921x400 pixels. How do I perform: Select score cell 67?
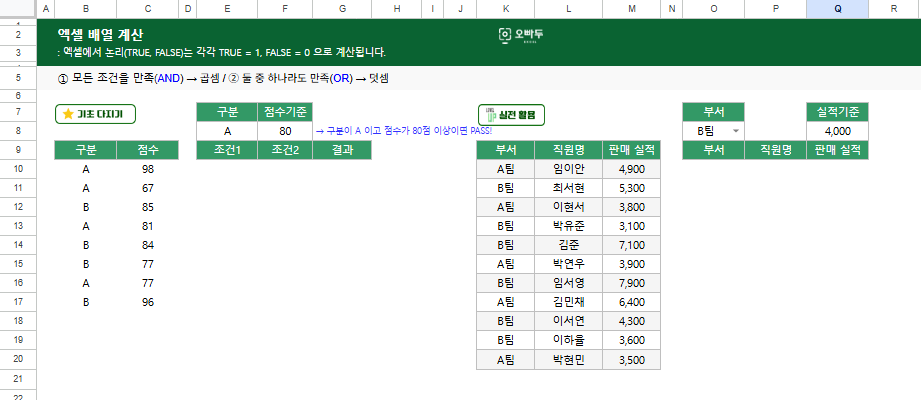(147, 189)
